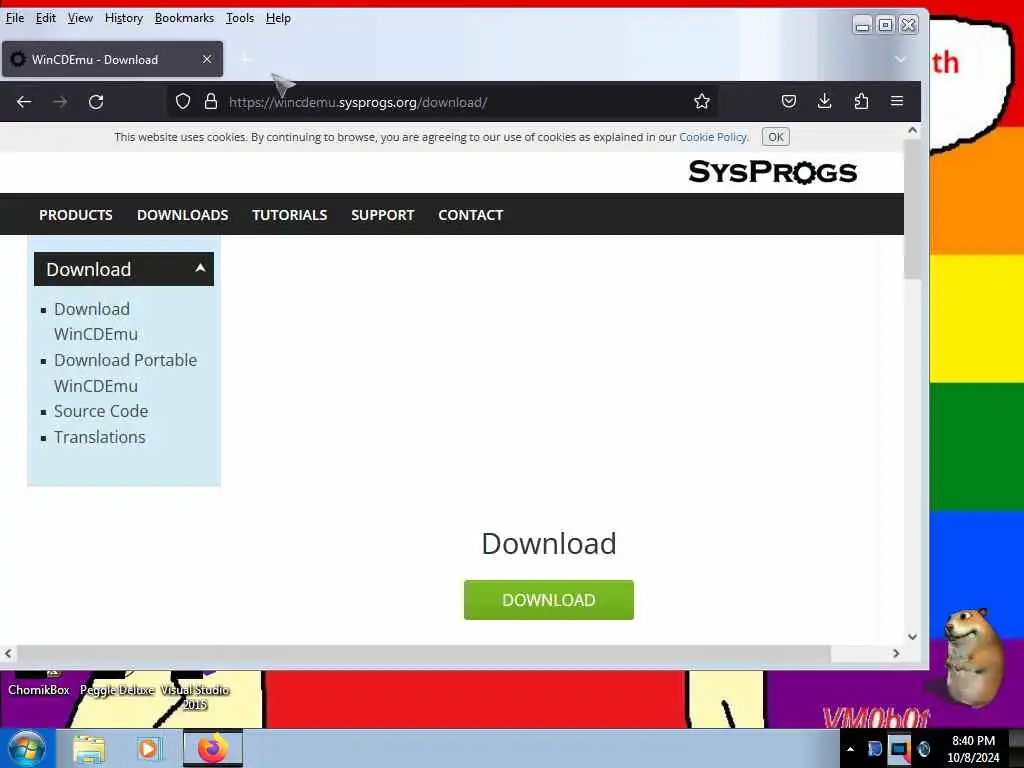The width and height of the screenshot is (1024, 768).
Task: Select the WinCDEmu - Download tab
Action: click(x=112, y=59)
